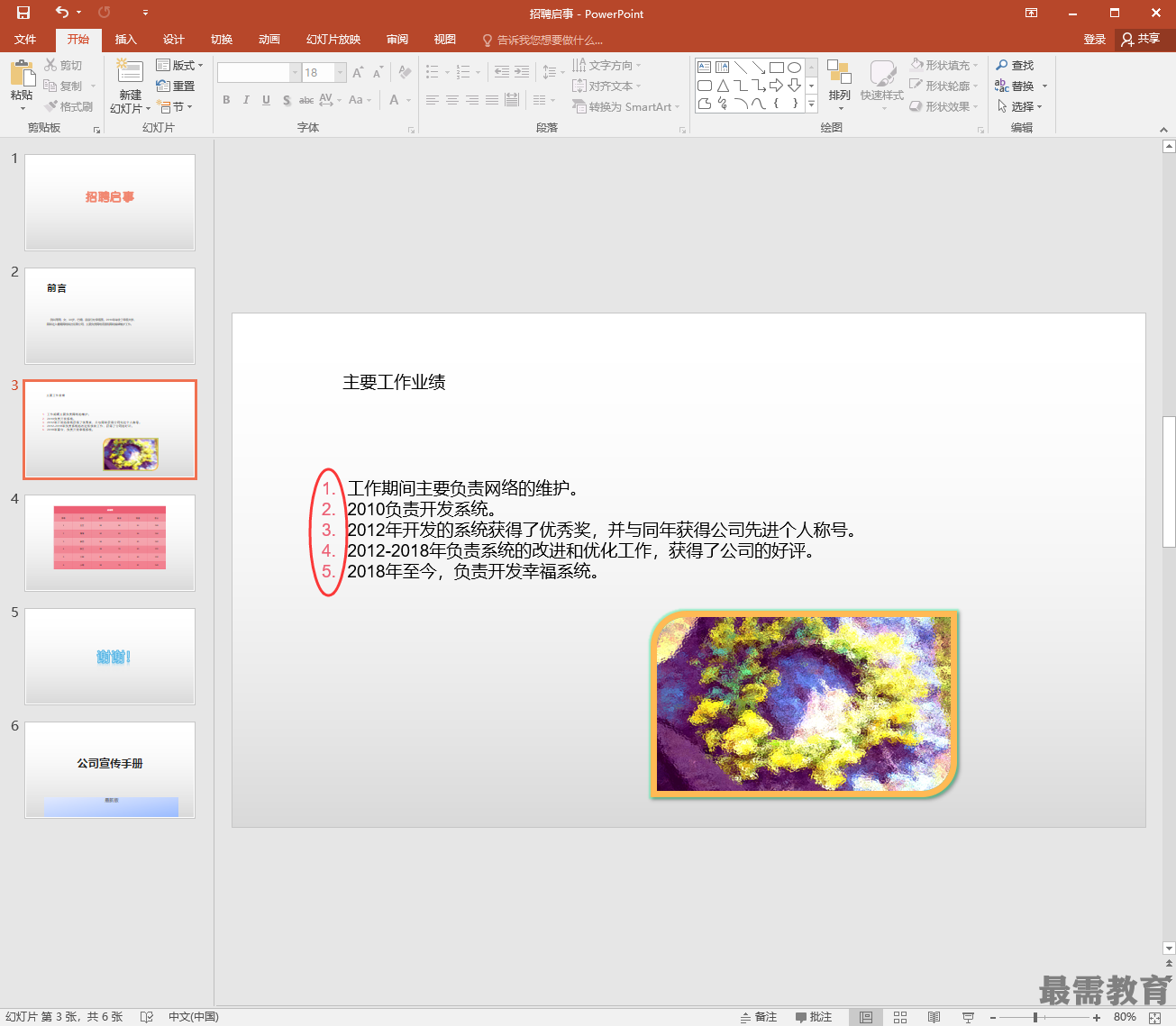Screen dimensions: 1176x1026
Task: Justify the paragraph text
Action: pyautogui.click(x=492, y=100)
